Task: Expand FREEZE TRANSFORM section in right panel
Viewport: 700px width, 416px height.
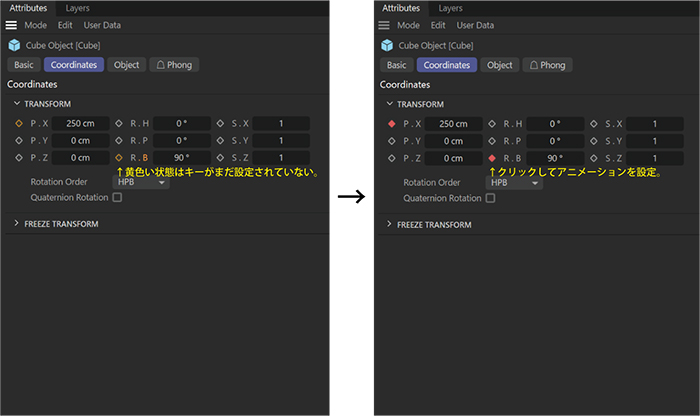Action: [x=390, y=225]
